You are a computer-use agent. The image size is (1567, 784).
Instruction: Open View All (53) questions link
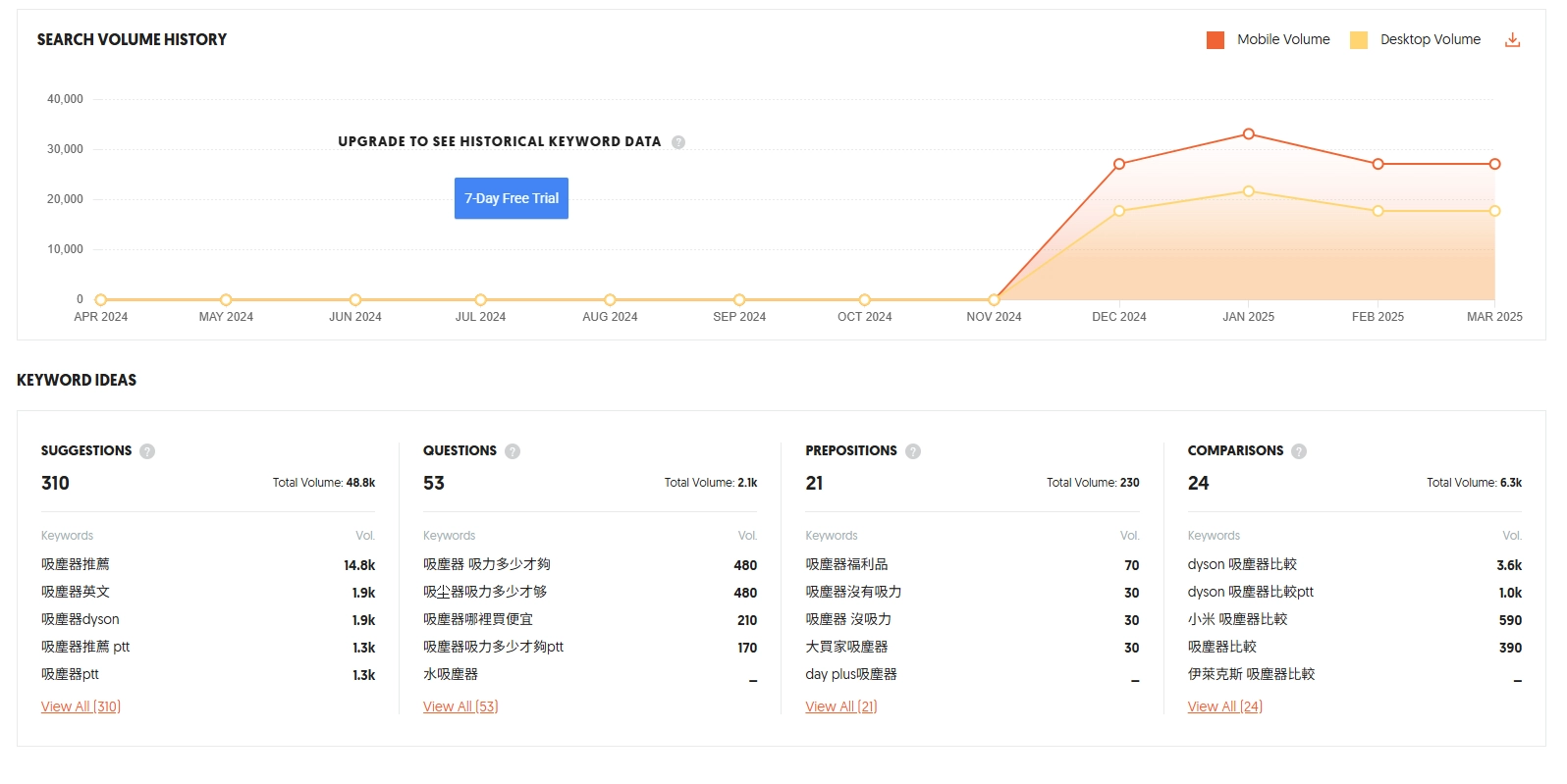tap(460, 706)
